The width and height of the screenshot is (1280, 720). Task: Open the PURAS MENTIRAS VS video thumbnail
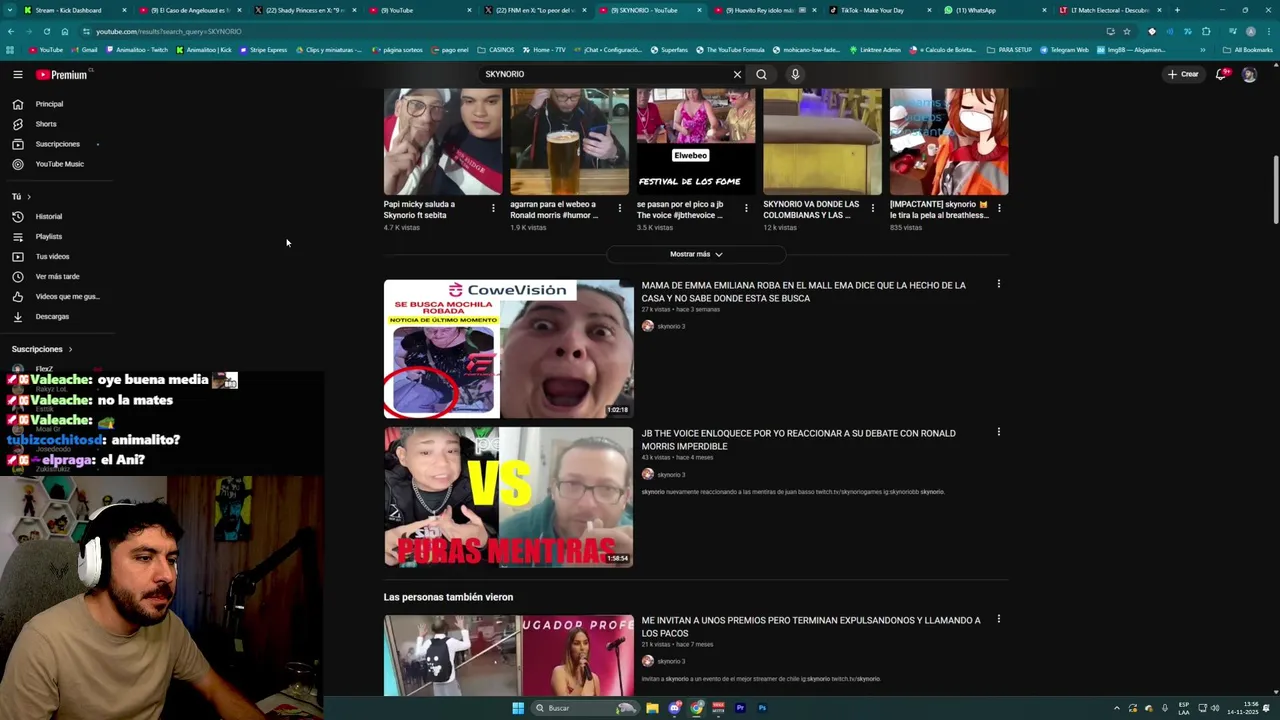[508, 497]
